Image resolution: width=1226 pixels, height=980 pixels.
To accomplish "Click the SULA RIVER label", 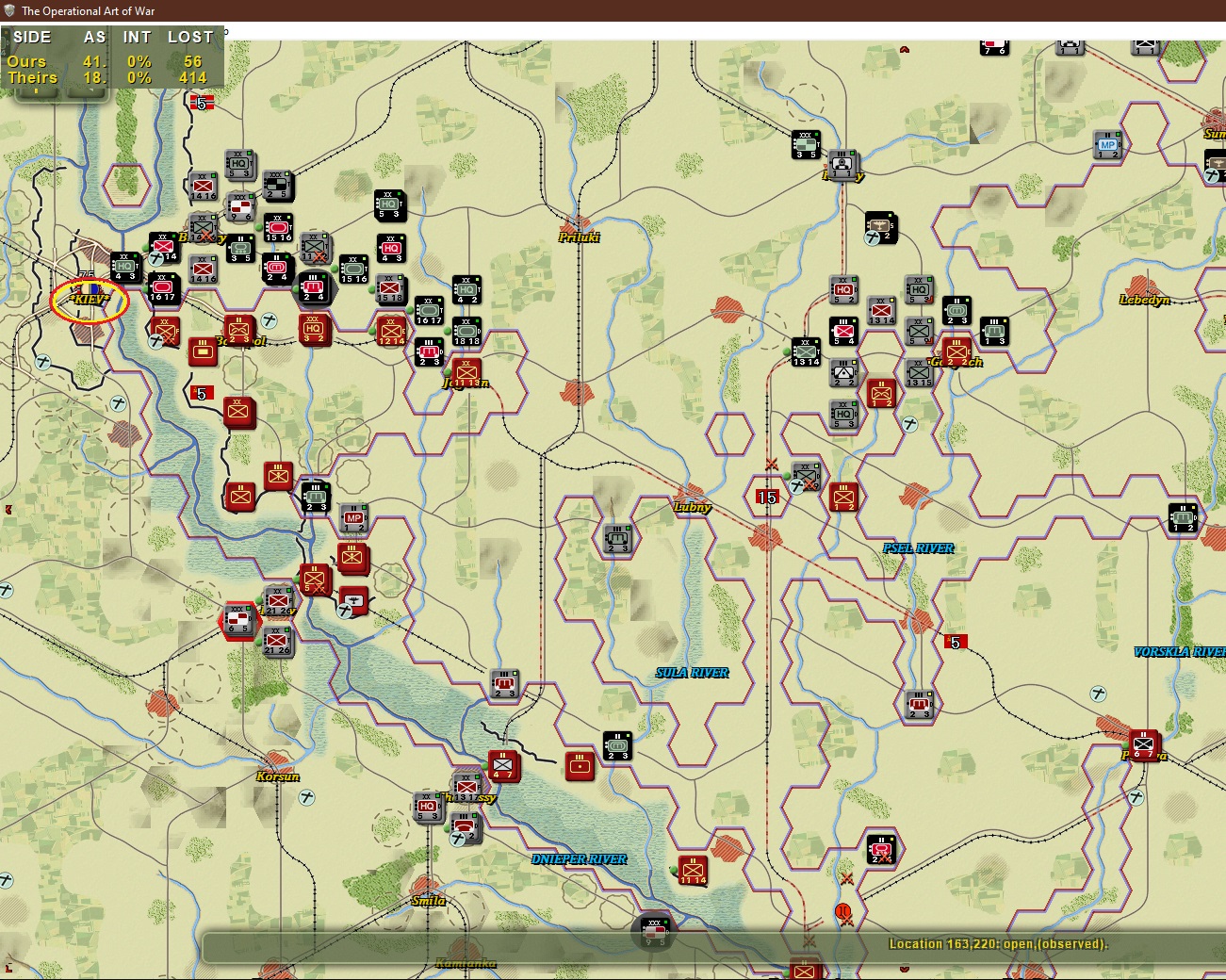I will tap(693, 673).
